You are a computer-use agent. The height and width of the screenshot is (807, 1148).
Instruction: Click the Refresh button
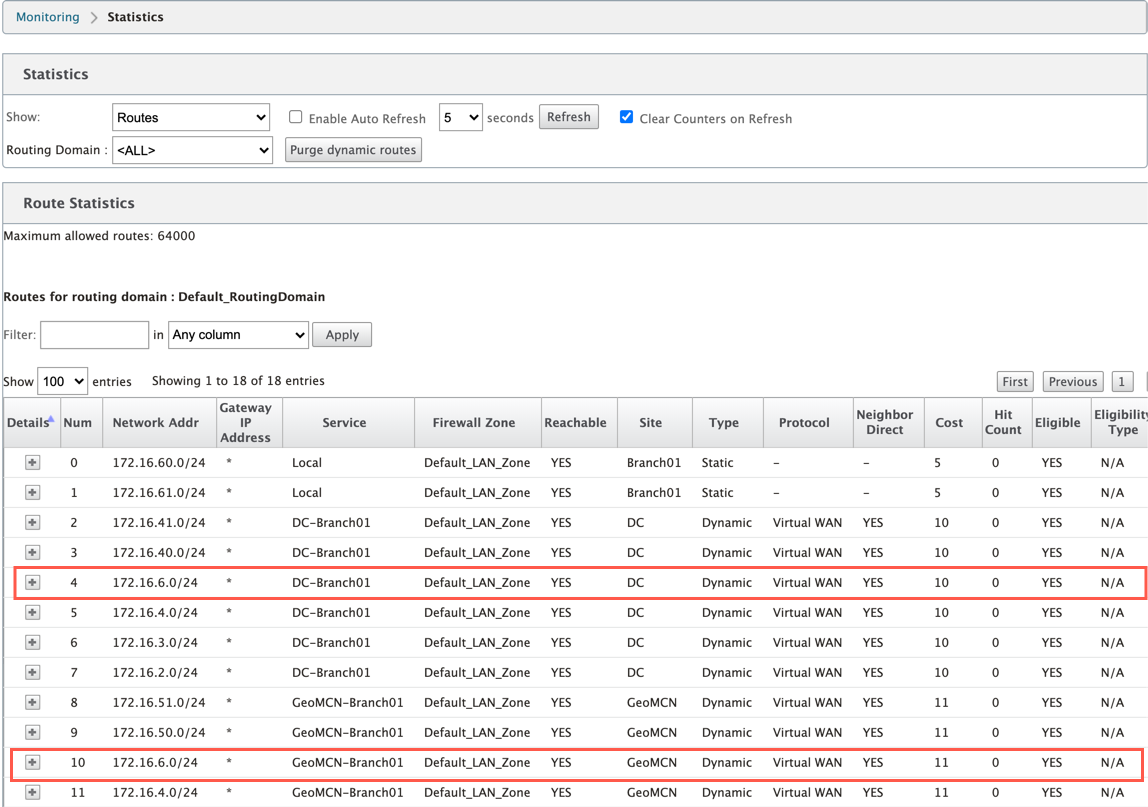569,117
